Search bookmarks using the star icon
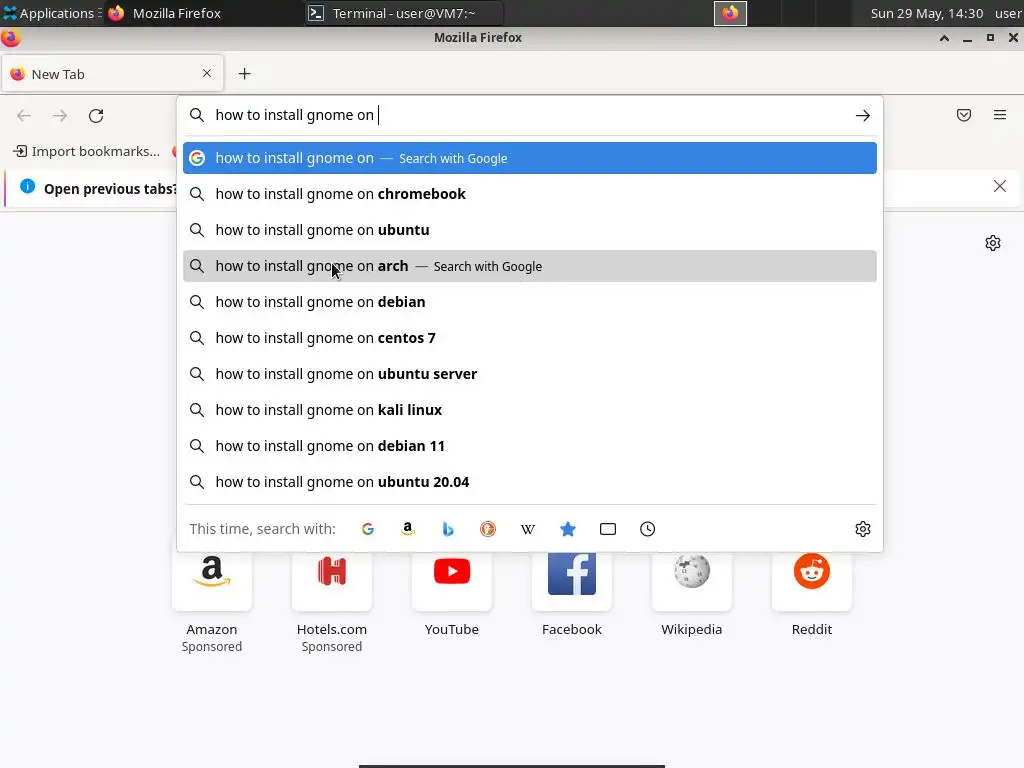This screenshot has width=1024, height=768. [x=568, y=529]
